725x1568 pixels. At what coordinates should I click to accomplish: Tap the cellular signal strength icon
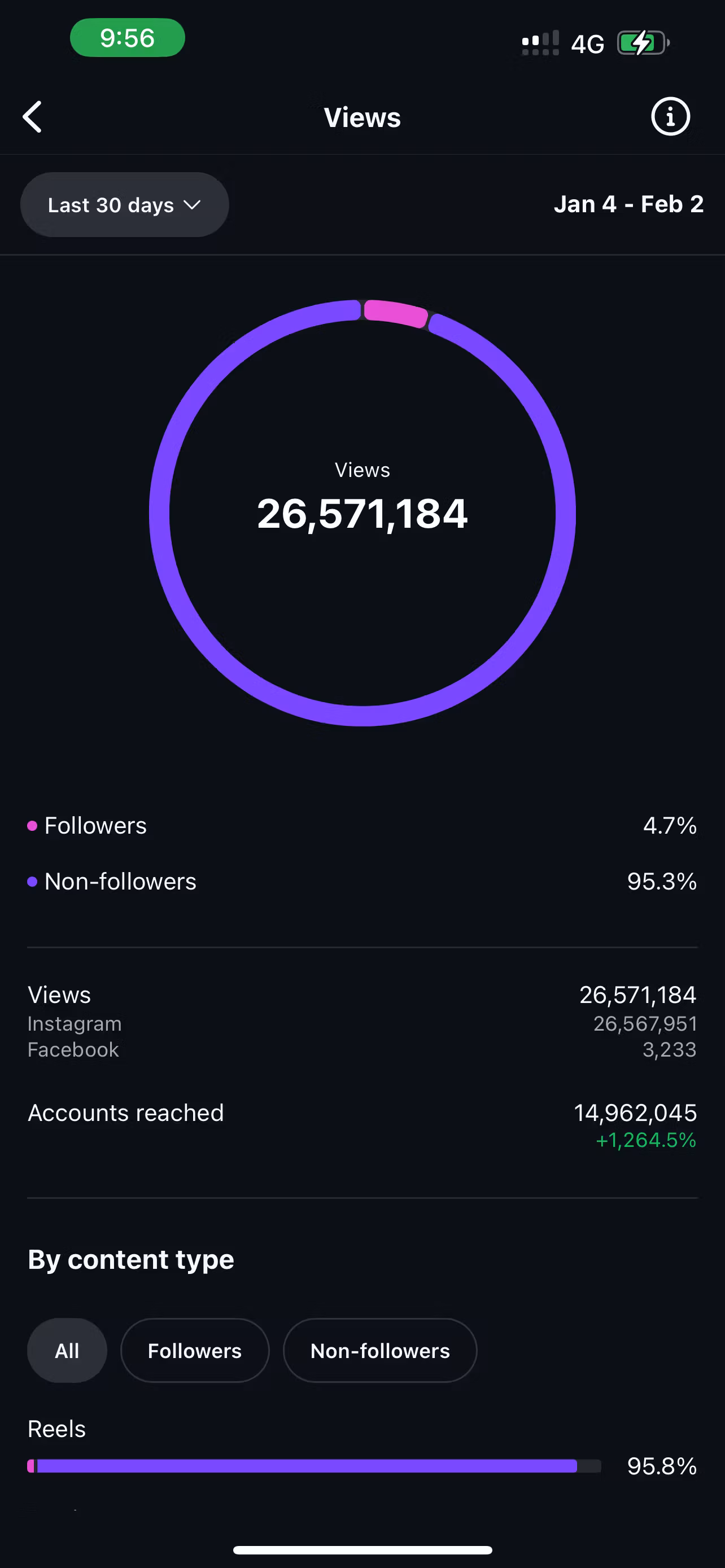[x=540, y=43]
